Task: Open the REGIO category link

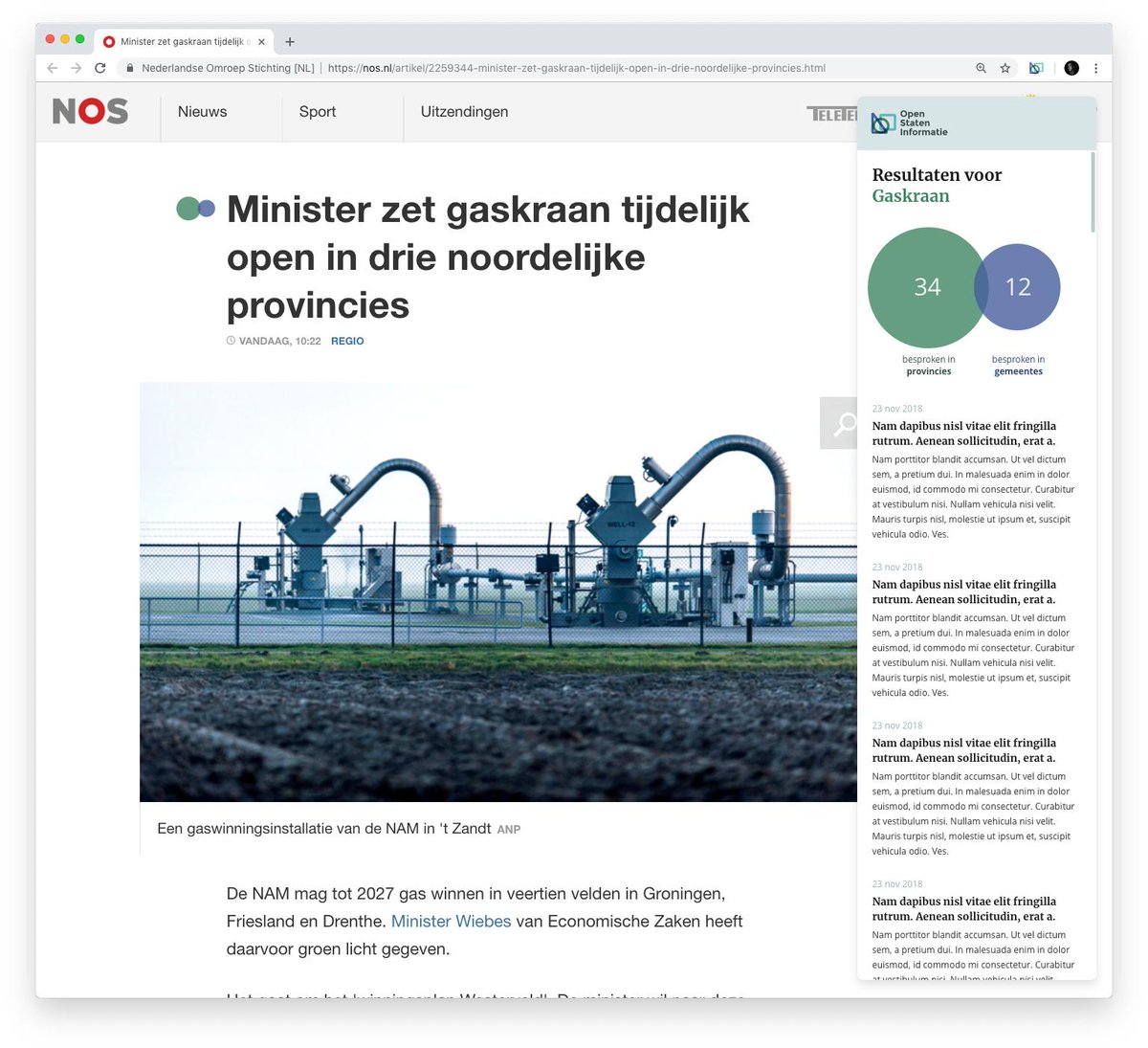Action: (x=347, y=341)
